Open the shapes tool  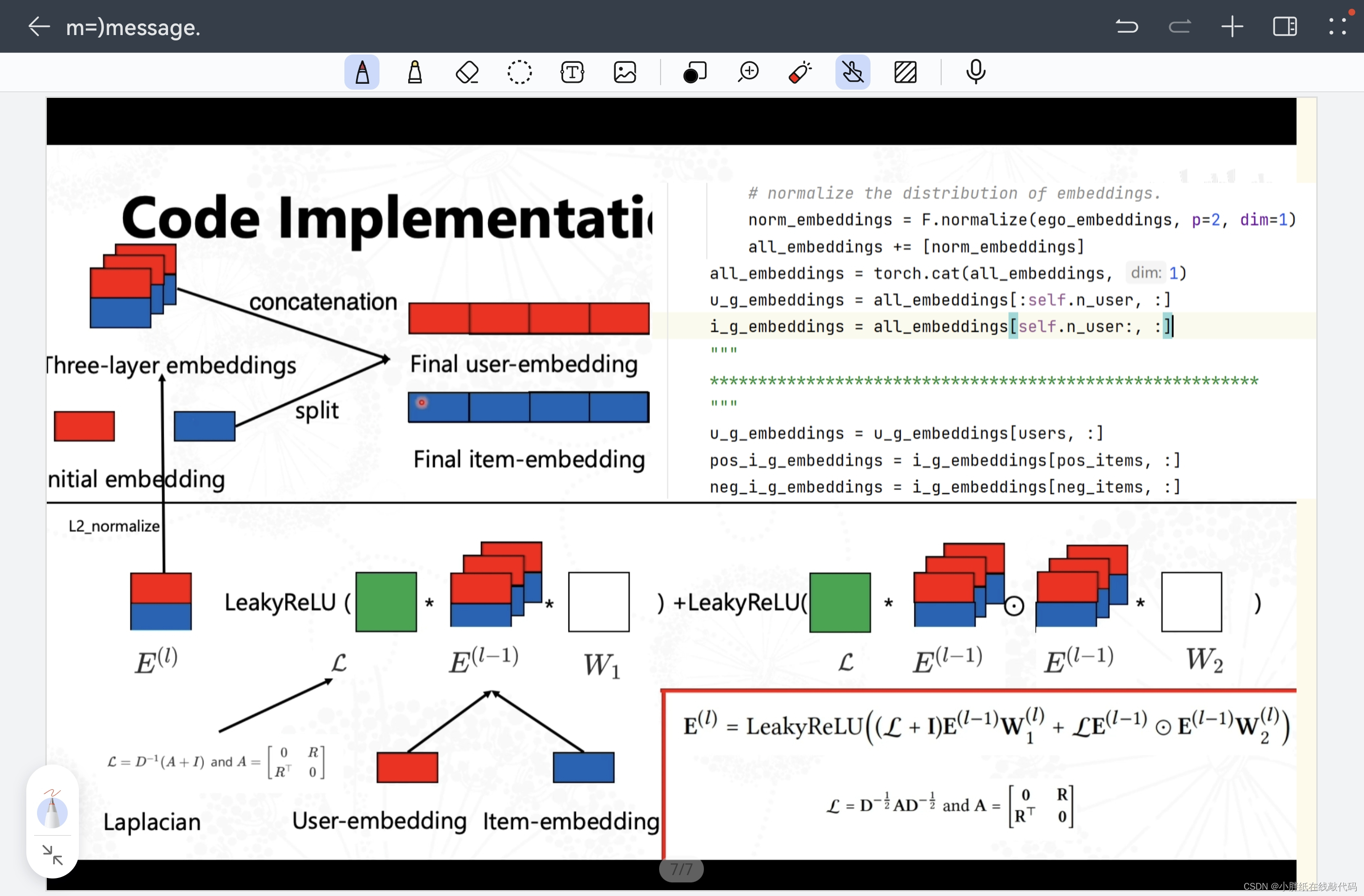(695, 72)
